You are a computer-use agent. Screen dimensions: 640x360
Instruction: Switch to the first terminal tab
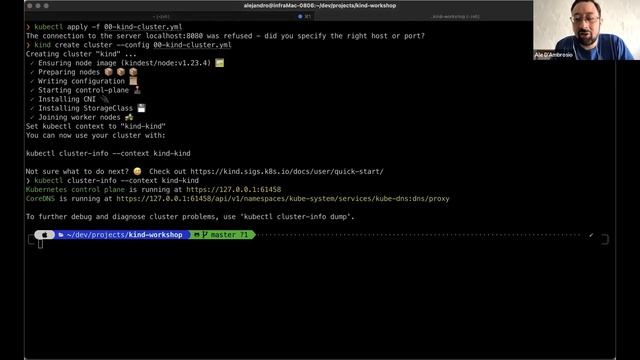[161, 17]
